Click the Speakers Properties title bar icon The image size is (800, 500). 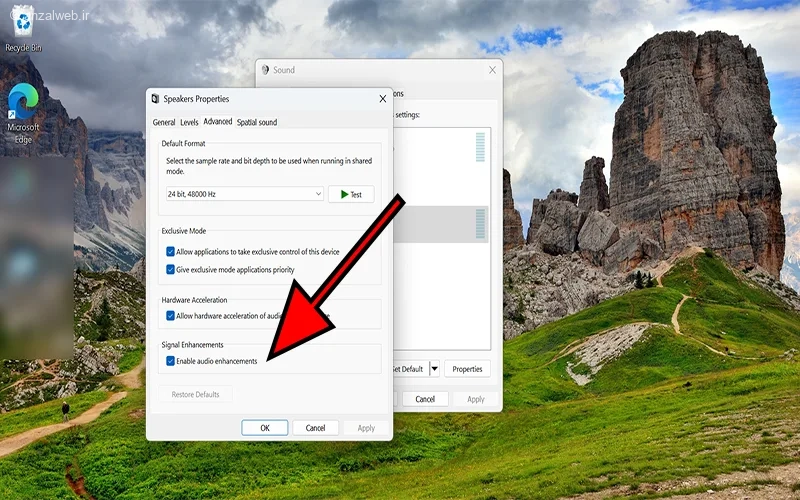point(155,99)
